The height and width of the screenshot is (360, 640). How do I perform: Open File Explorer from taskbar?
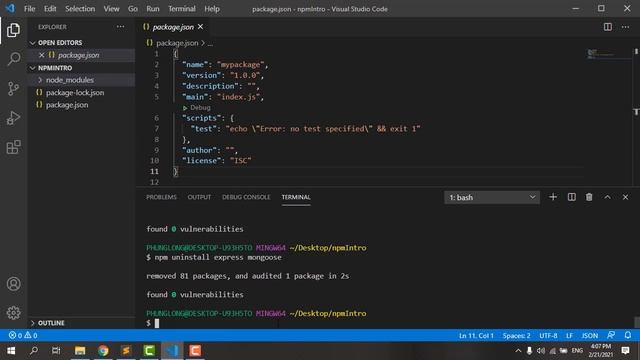coord(80,351)
